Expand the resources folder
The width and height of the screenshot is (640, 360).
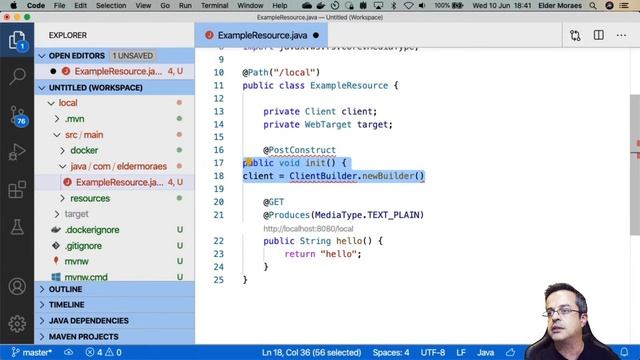coord(62,198)
